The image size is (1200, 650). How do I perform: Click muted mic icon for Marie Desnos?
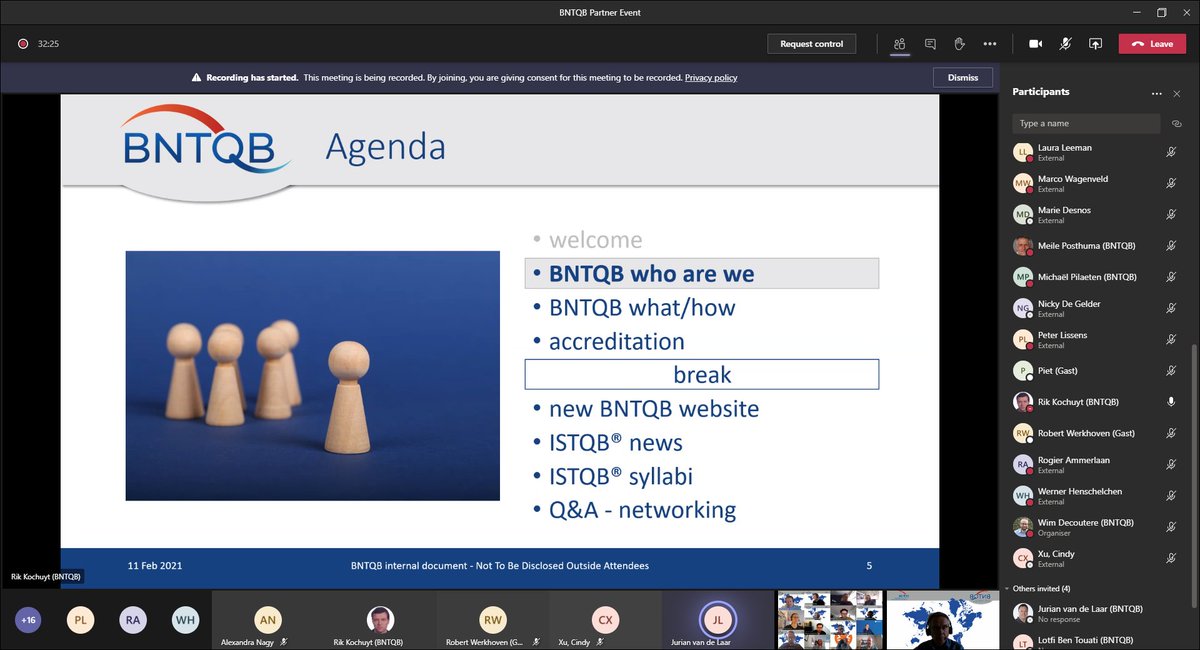click(x=1171, y=214)
